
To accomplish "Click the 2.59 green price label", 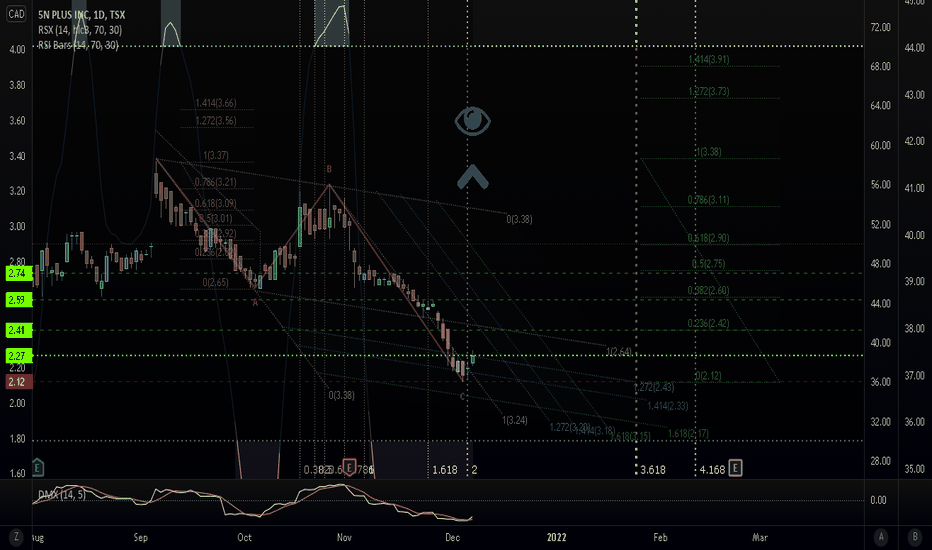I will (x=18, y=300).
